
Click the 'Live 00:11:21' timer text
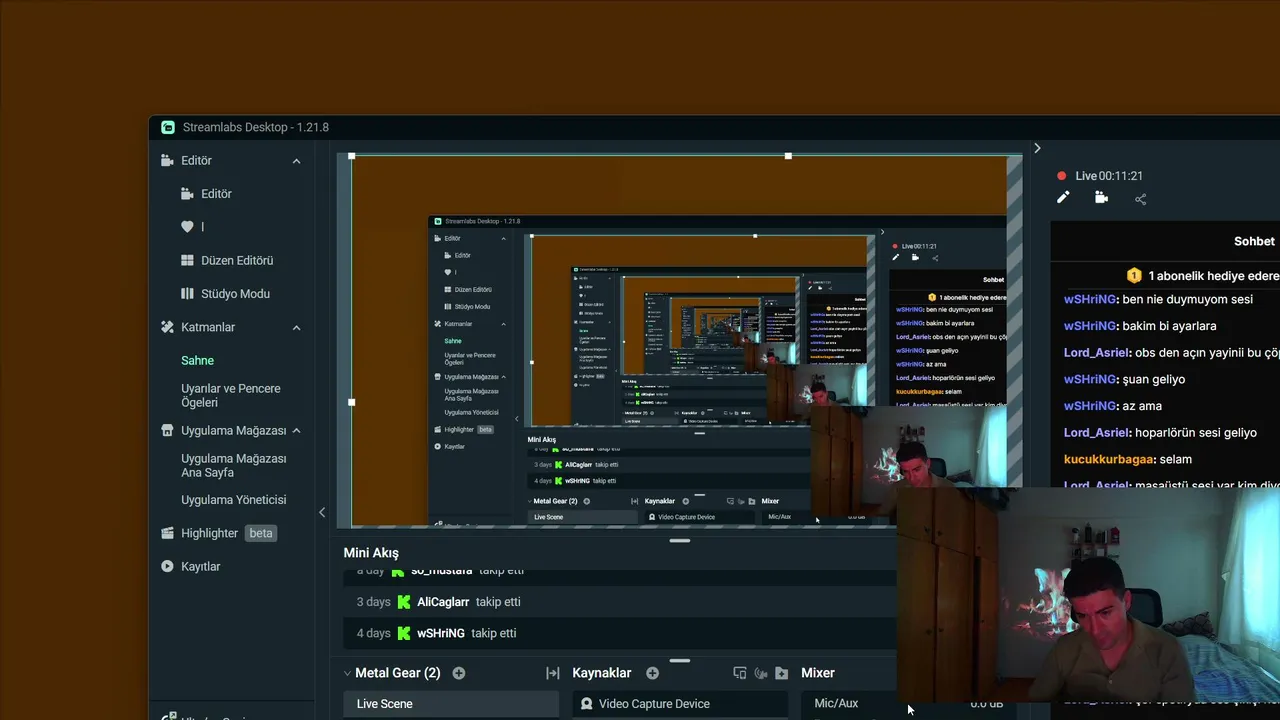tap(1109, 176)
